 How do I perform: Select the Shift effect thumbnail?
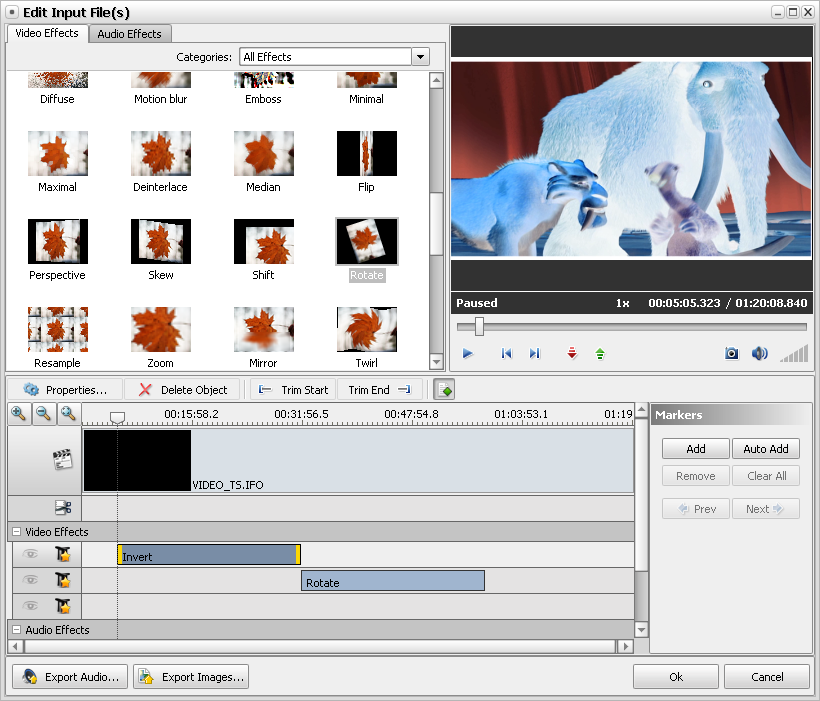[264, 241]
